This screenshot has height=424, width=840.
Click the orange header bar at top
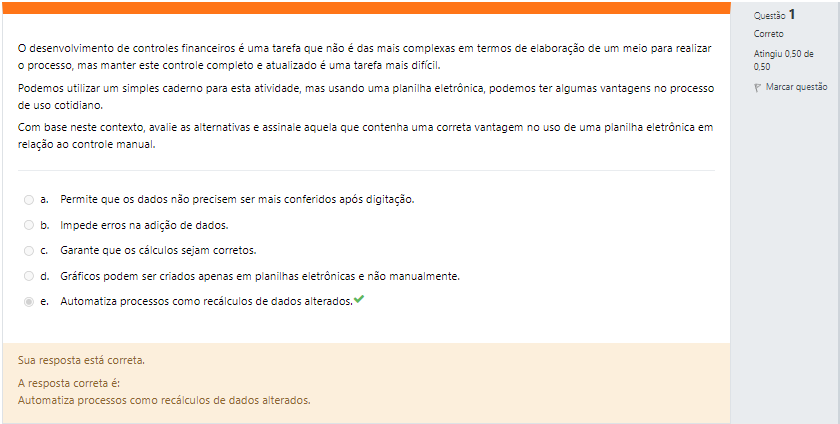click(x=366, y=8)
